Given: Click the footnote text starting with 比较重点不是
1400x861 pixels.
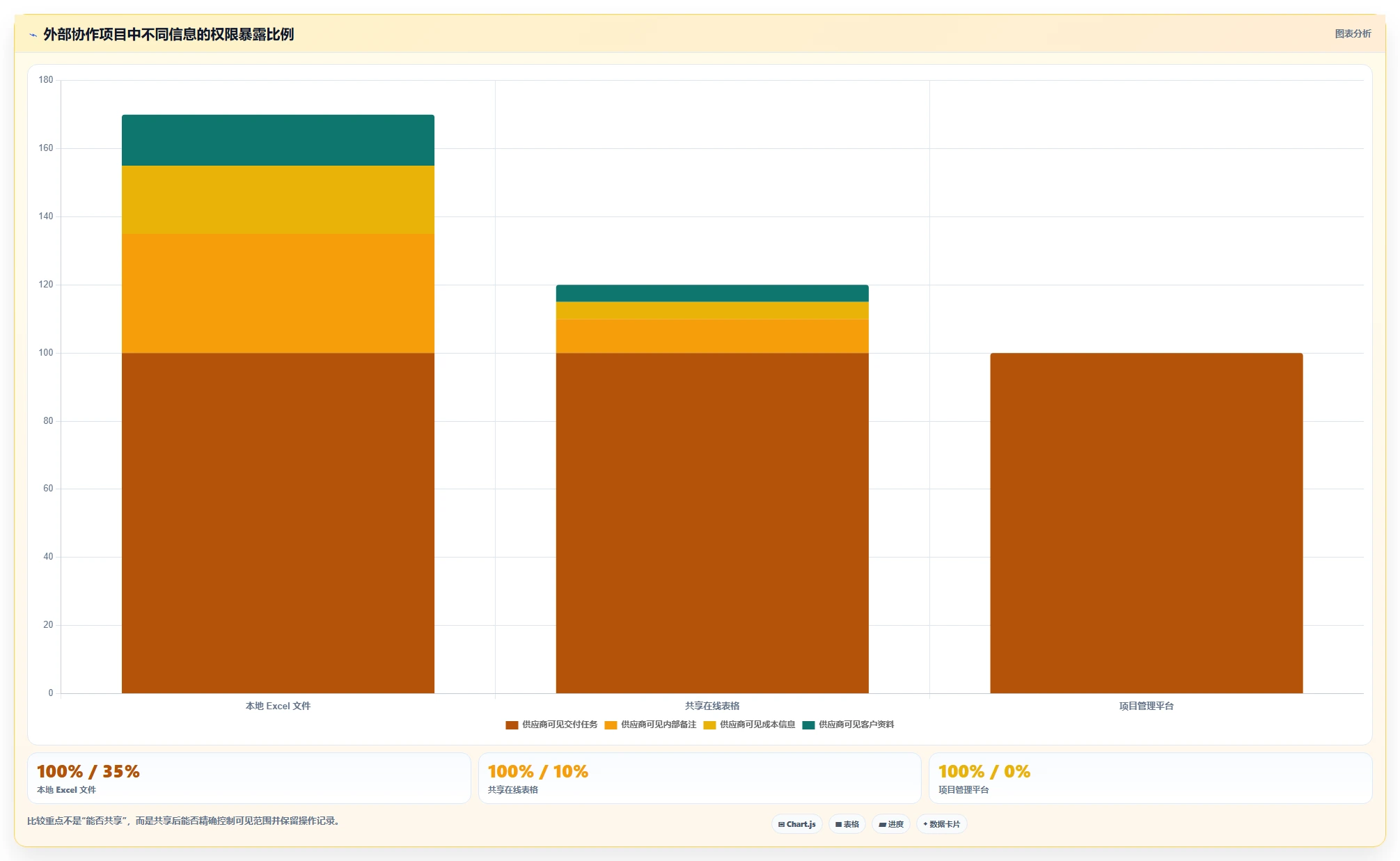Looking at the screenshot, I should [x=184, y=821].
